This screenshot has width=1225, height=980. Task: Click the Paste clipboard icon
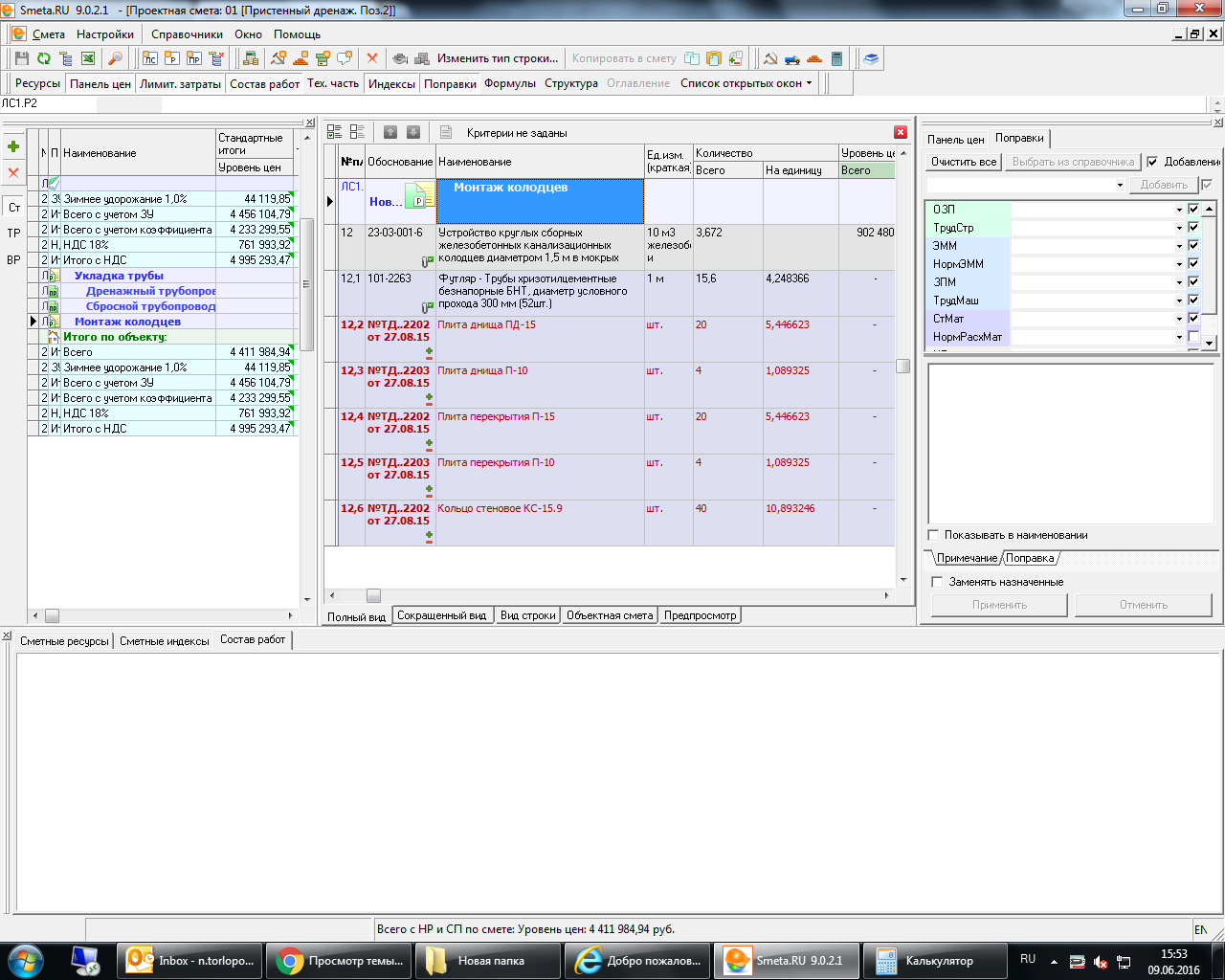point(713,58)
